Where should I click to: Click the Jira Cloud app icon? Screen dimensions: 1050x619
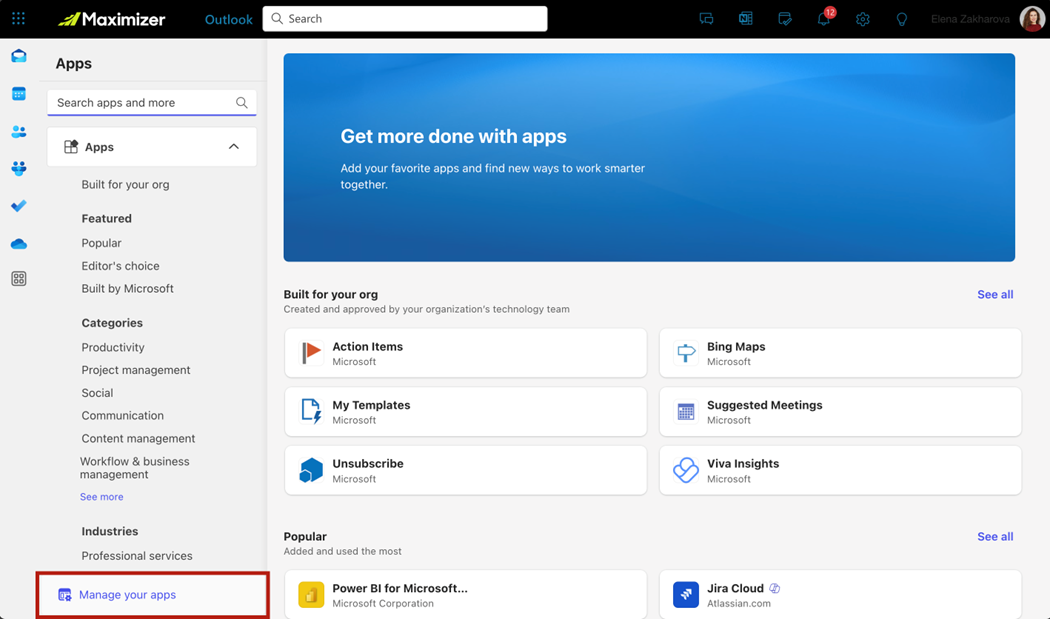point(686,595)
